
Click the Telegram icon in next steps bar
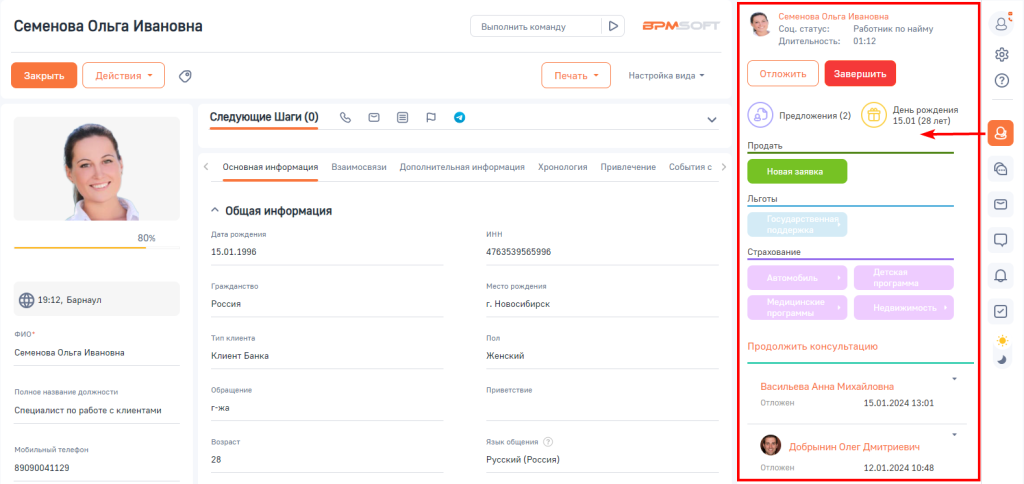point(459,118)
